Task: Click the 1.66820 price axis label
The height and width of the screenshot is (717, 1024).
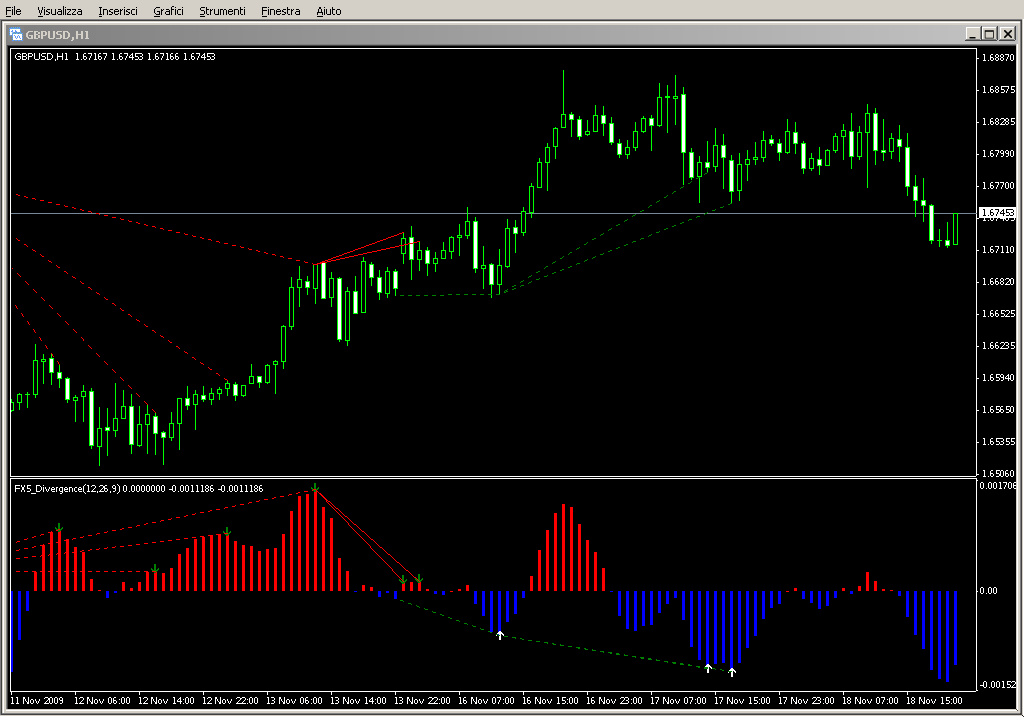Action: [999, 281]
